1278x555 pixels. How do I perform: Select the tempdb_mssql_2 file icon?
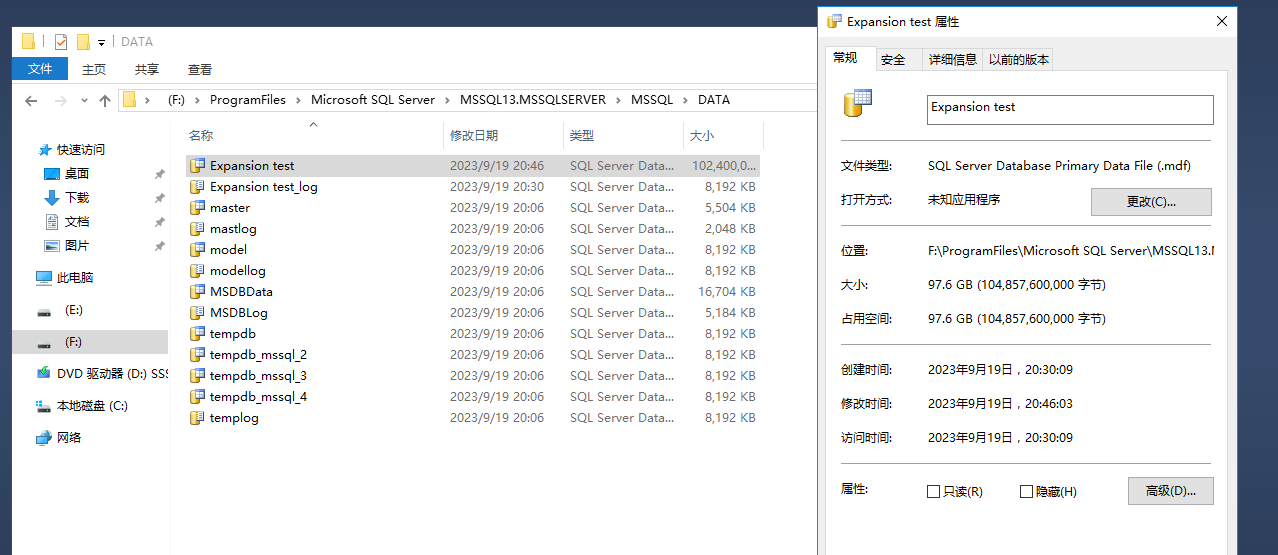pos(197,355)
